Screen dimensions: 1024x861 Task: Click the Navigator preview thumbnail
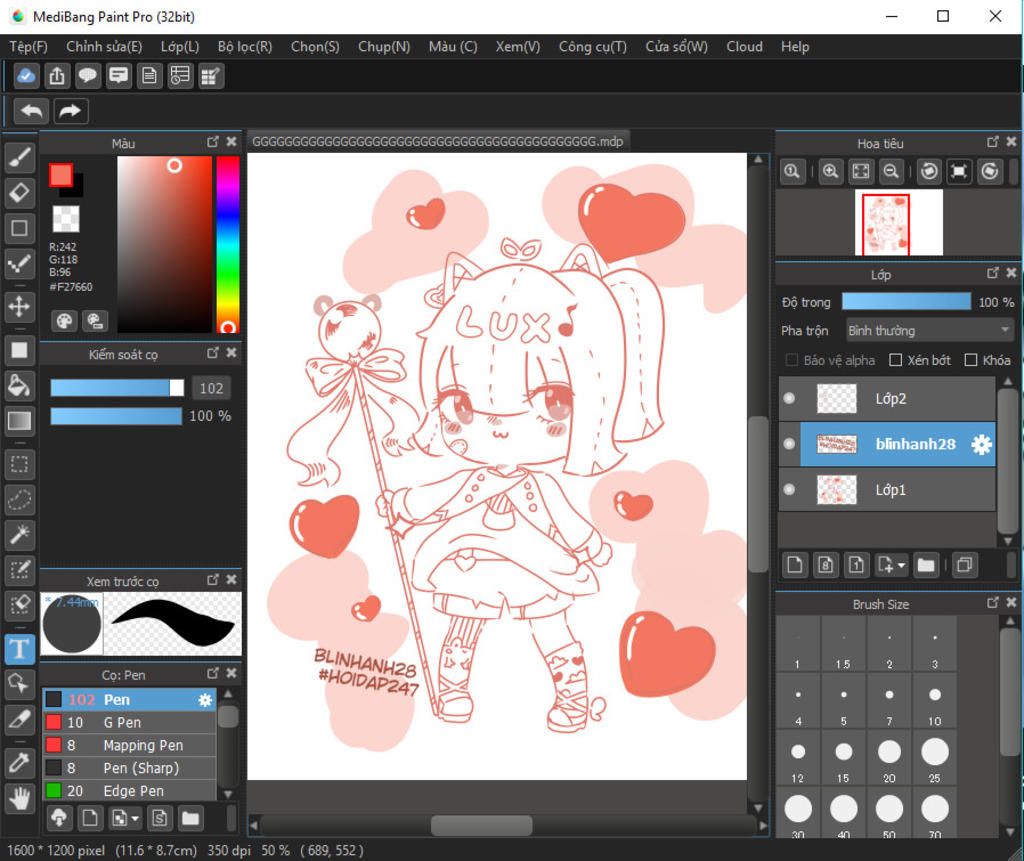coord(899,223)
